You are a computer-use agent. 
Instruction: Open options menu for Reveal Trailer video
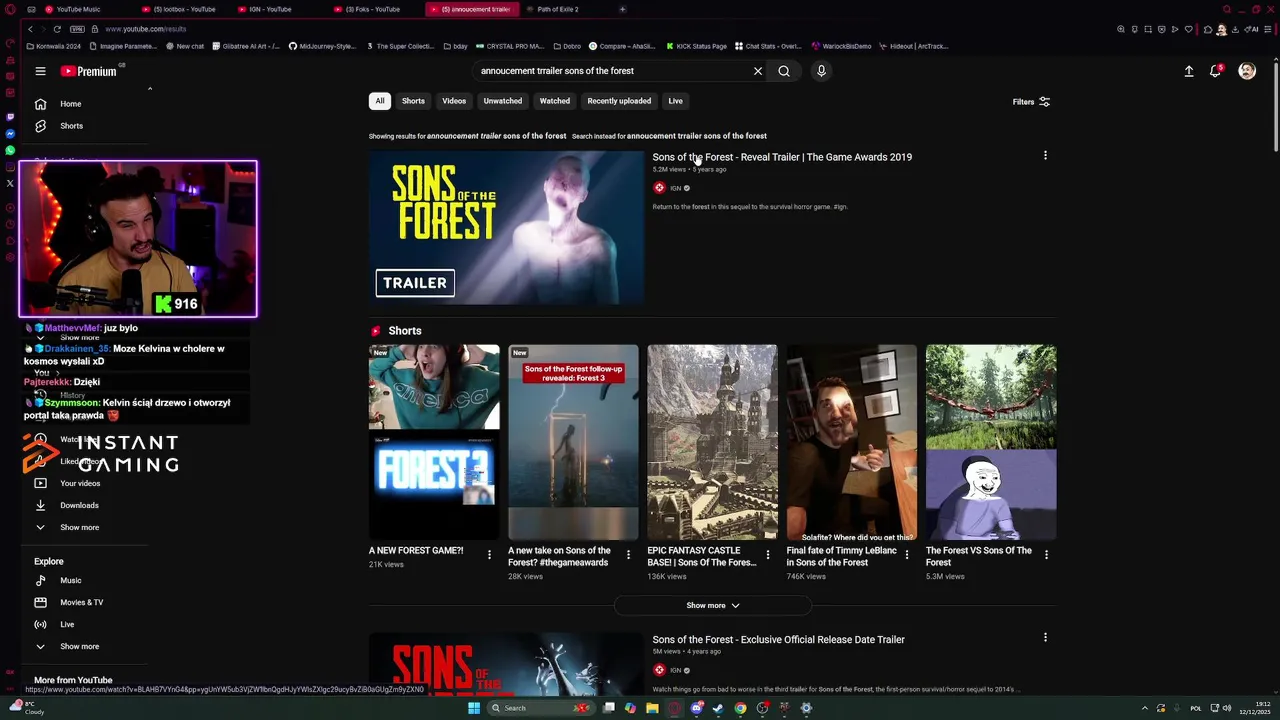pyautogui.click(x=1045, y=155)
